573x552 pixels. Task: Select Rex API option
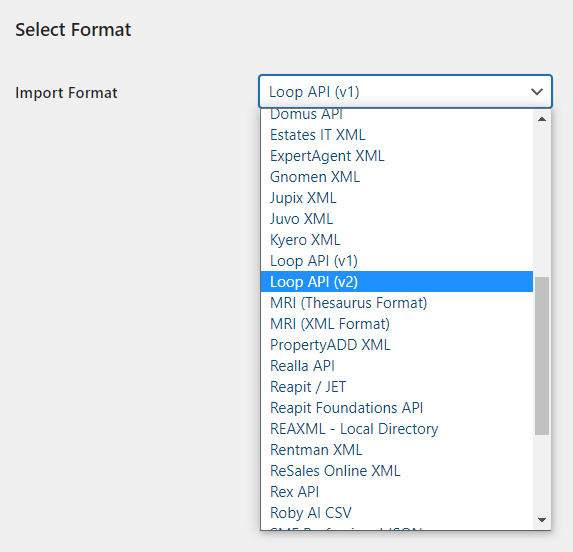click(397, 492)
